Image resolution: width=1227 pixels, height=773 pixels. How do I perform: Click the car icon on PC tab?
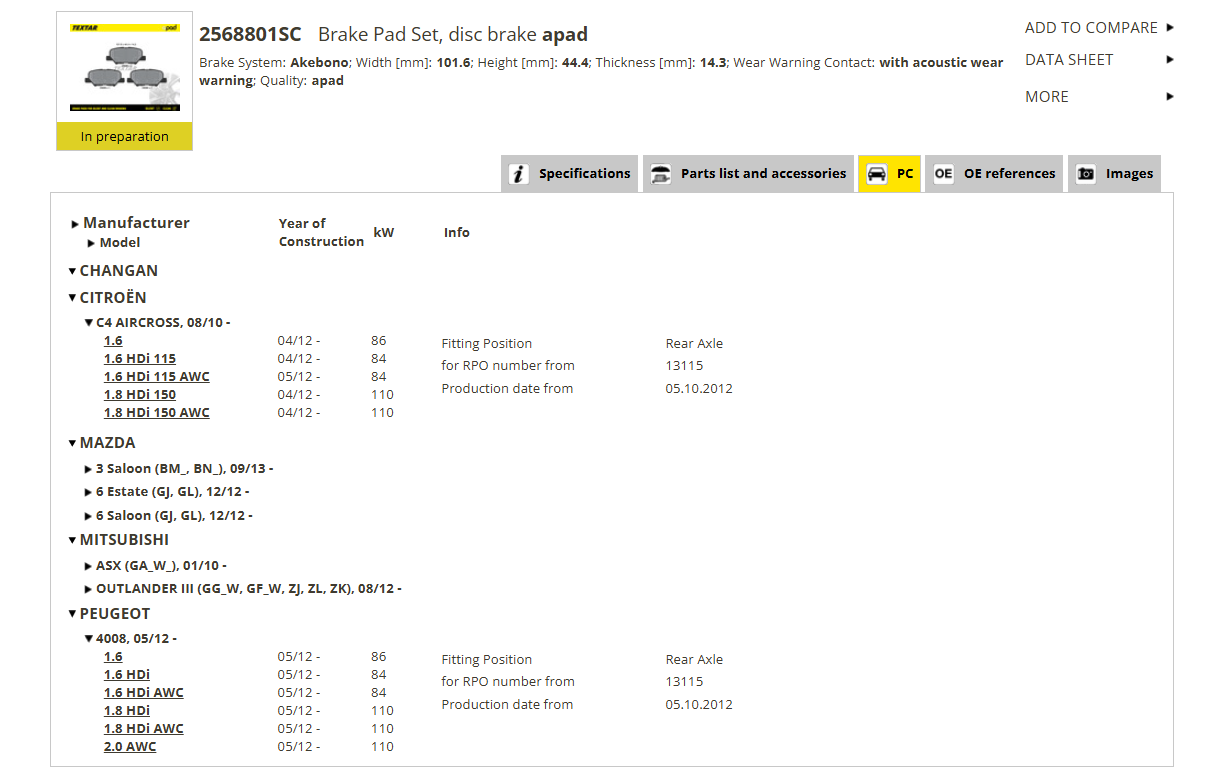(x=876, y=174)
